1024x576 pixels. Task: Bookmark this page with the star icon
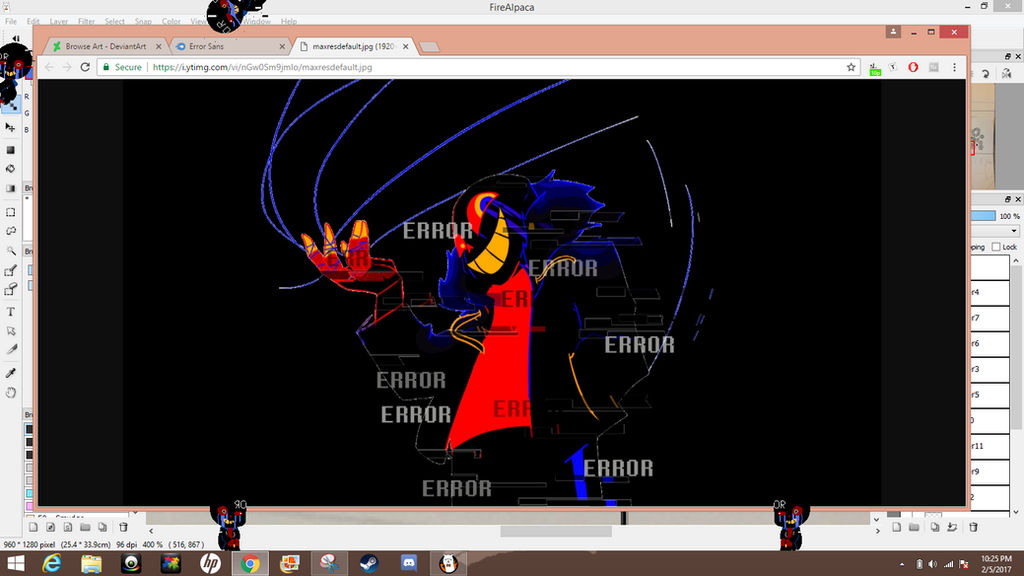point(851,67)
